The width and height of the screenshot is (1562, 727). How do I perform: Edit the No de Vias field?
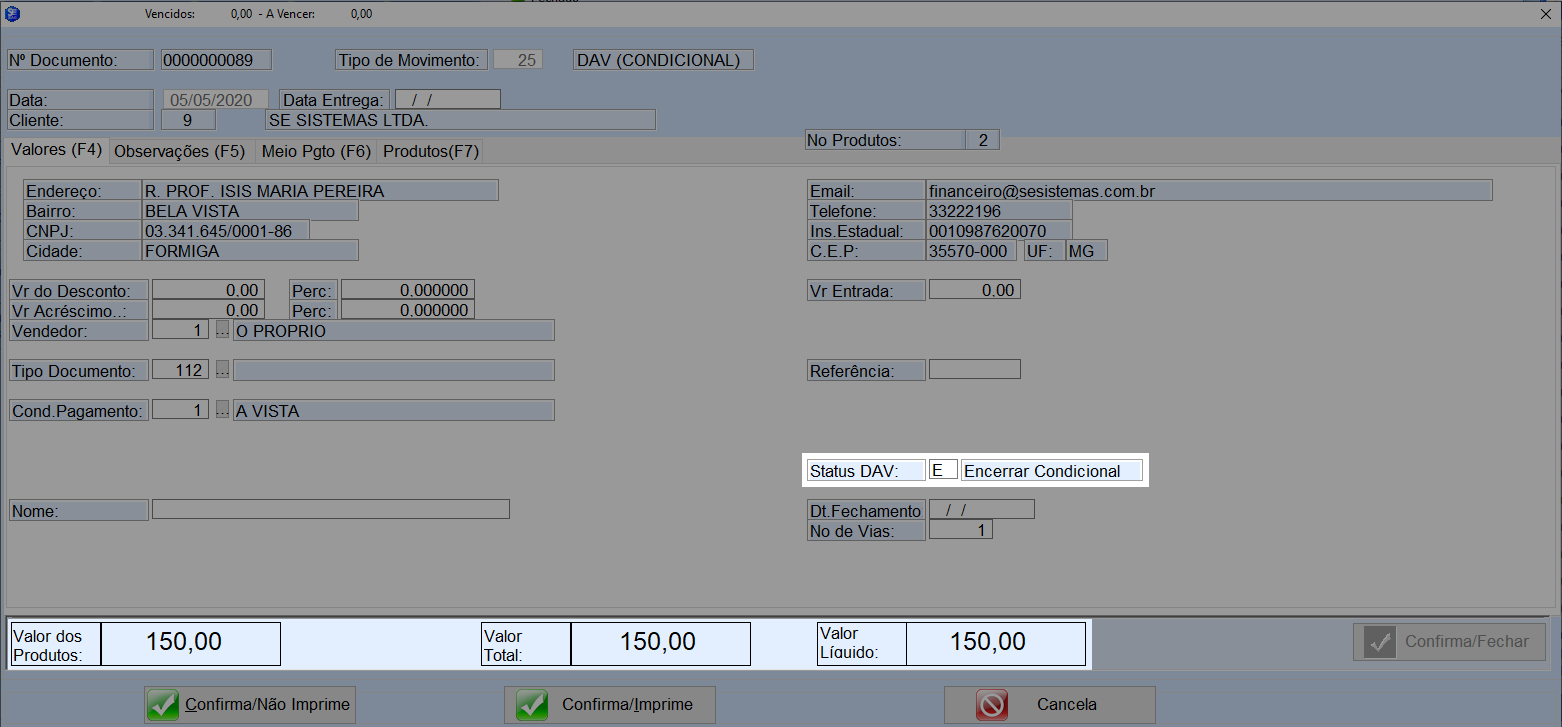click(x=960, y=530)
